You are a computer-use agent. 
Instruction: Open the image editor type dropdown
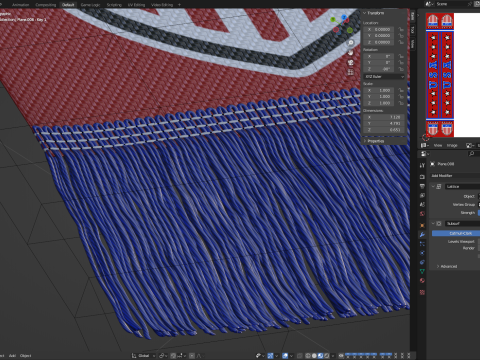424,145
